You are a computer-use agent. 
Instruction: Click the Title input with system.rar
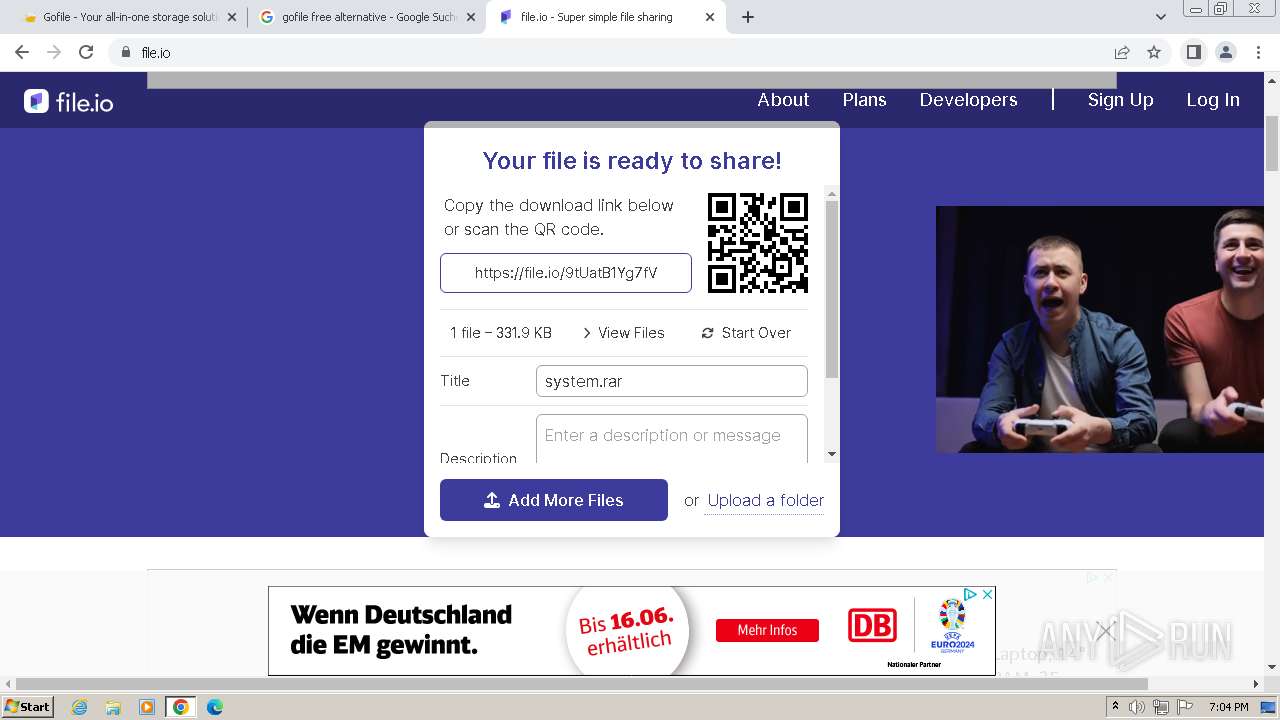pyautogui.click(x=672, y=381)
